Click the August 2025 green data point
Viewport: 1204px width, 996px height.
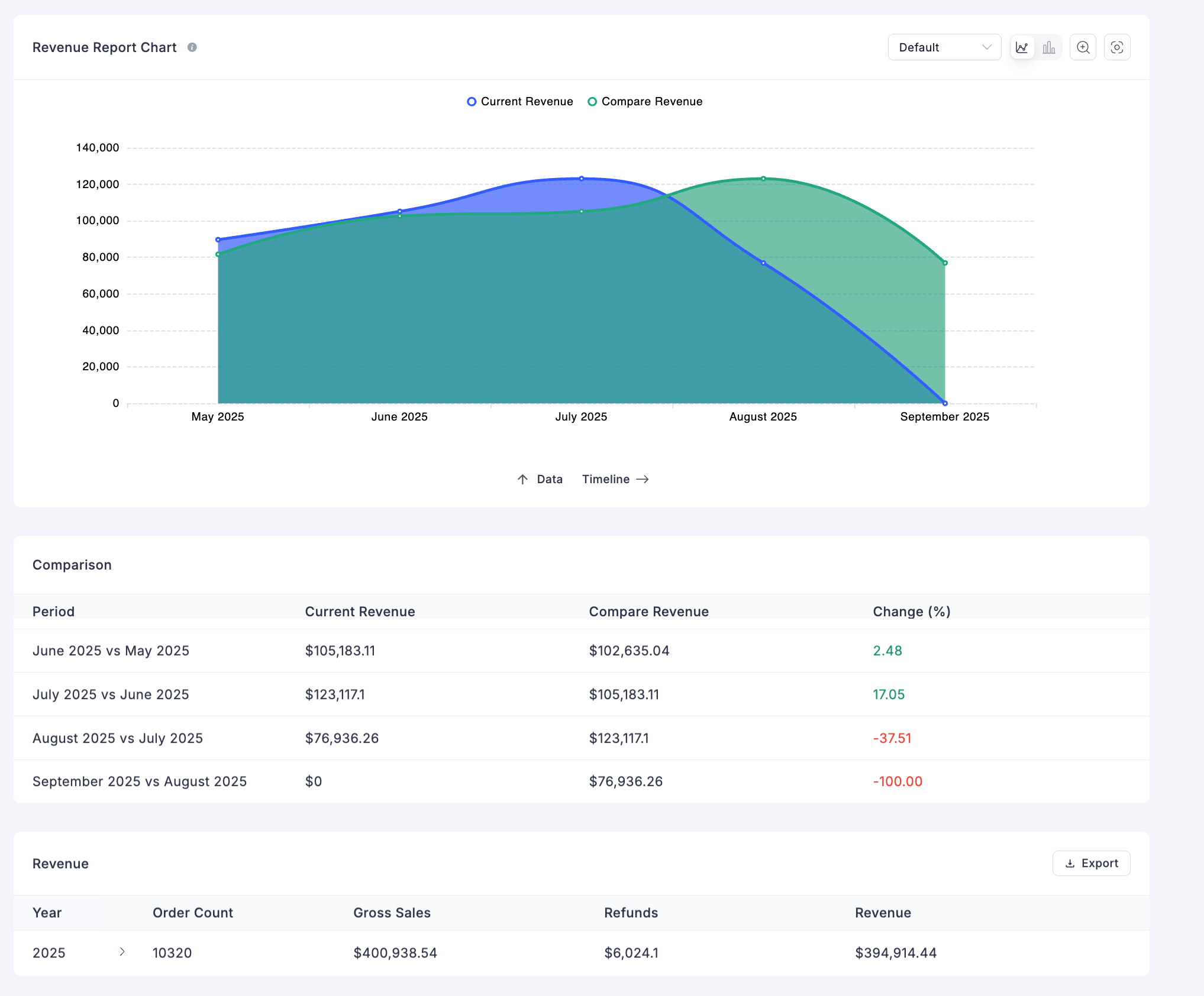point(763,178)
